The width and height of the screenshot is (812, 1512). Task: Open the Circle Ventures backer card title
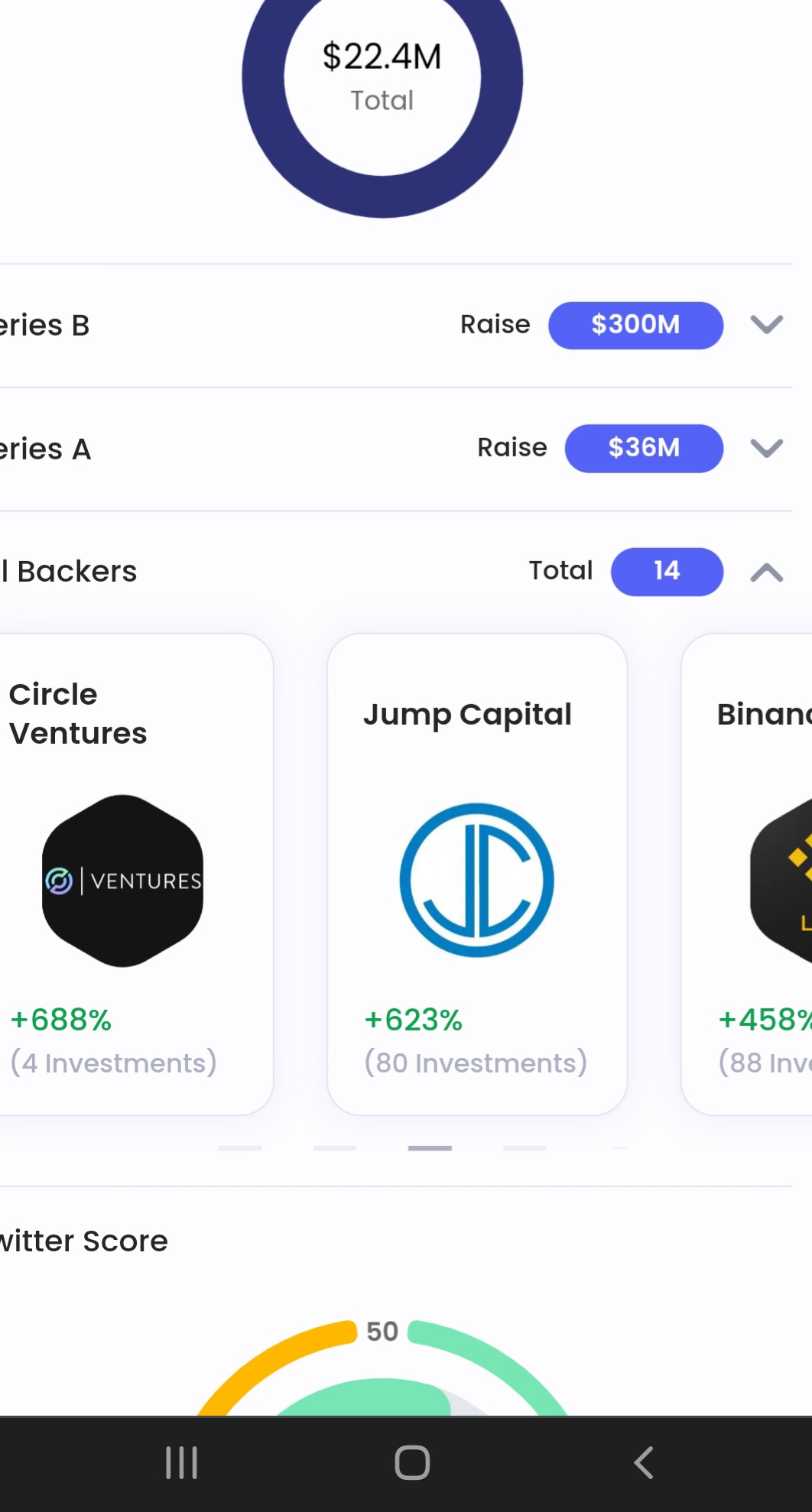[x=78, y=714]
